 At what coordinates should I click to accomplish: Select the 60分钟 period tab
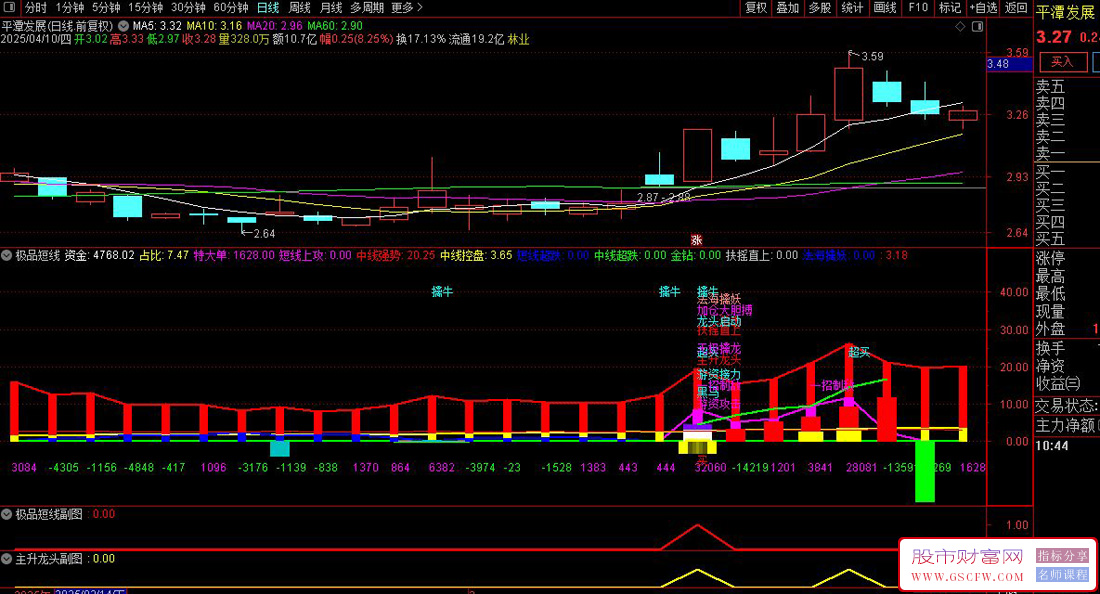pyautogui.click(x=231, y=8)
